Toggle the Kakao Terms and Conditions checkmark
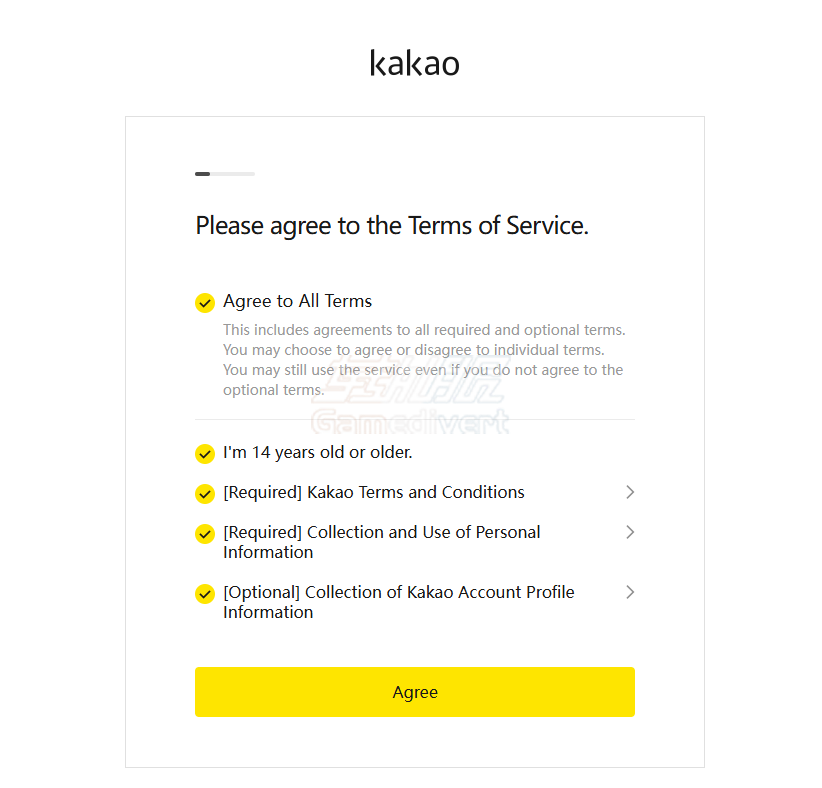This screenshot has height=788, width=822. (205, 493)
